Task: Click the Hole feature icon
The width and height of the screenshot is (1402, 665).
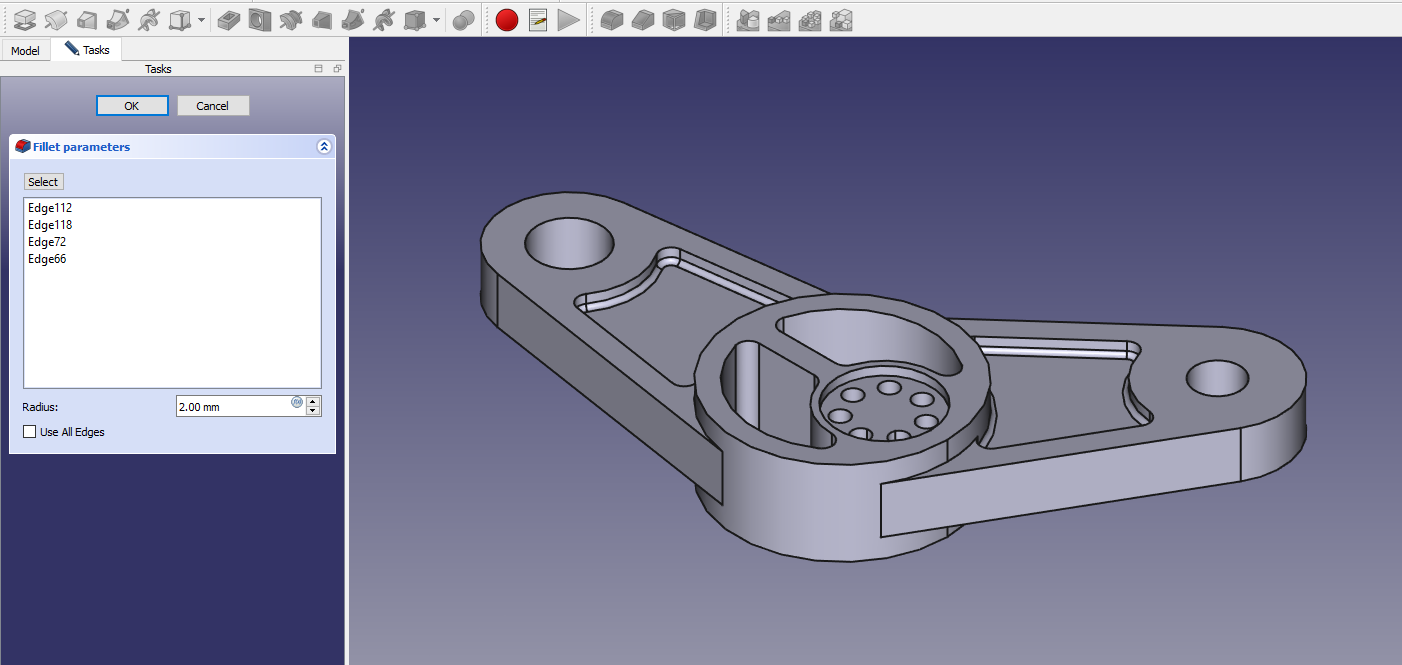Action: click(260, 19)
